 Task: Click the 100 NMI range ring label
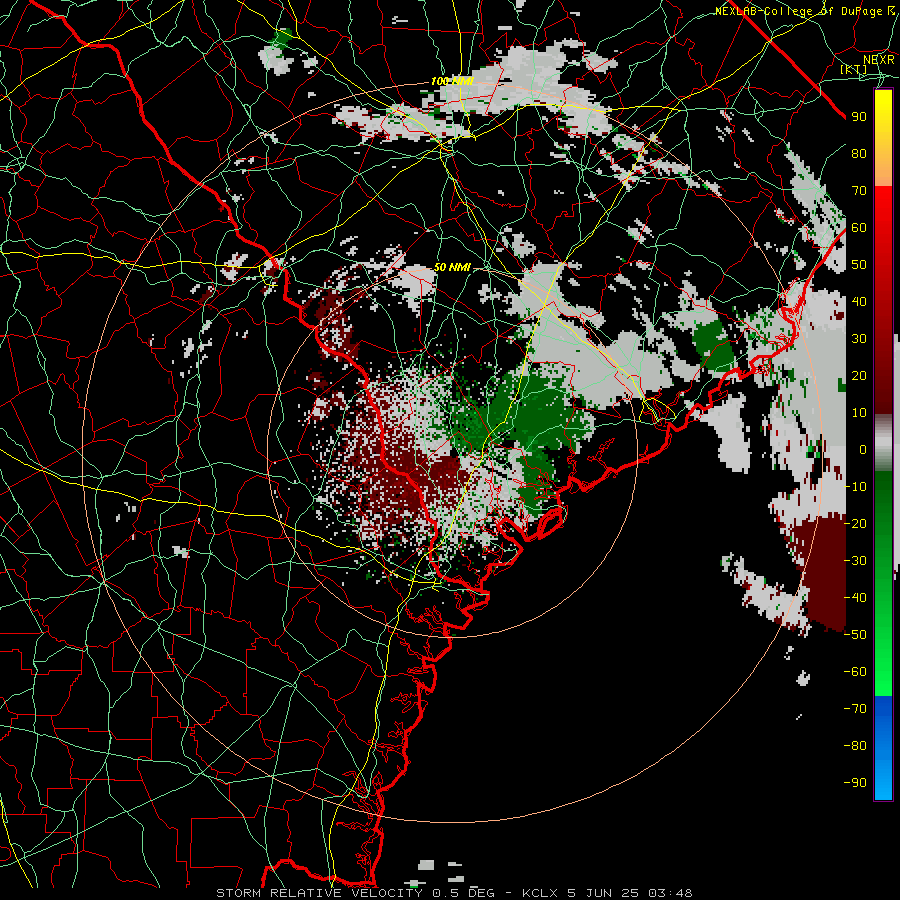[452, 82]
